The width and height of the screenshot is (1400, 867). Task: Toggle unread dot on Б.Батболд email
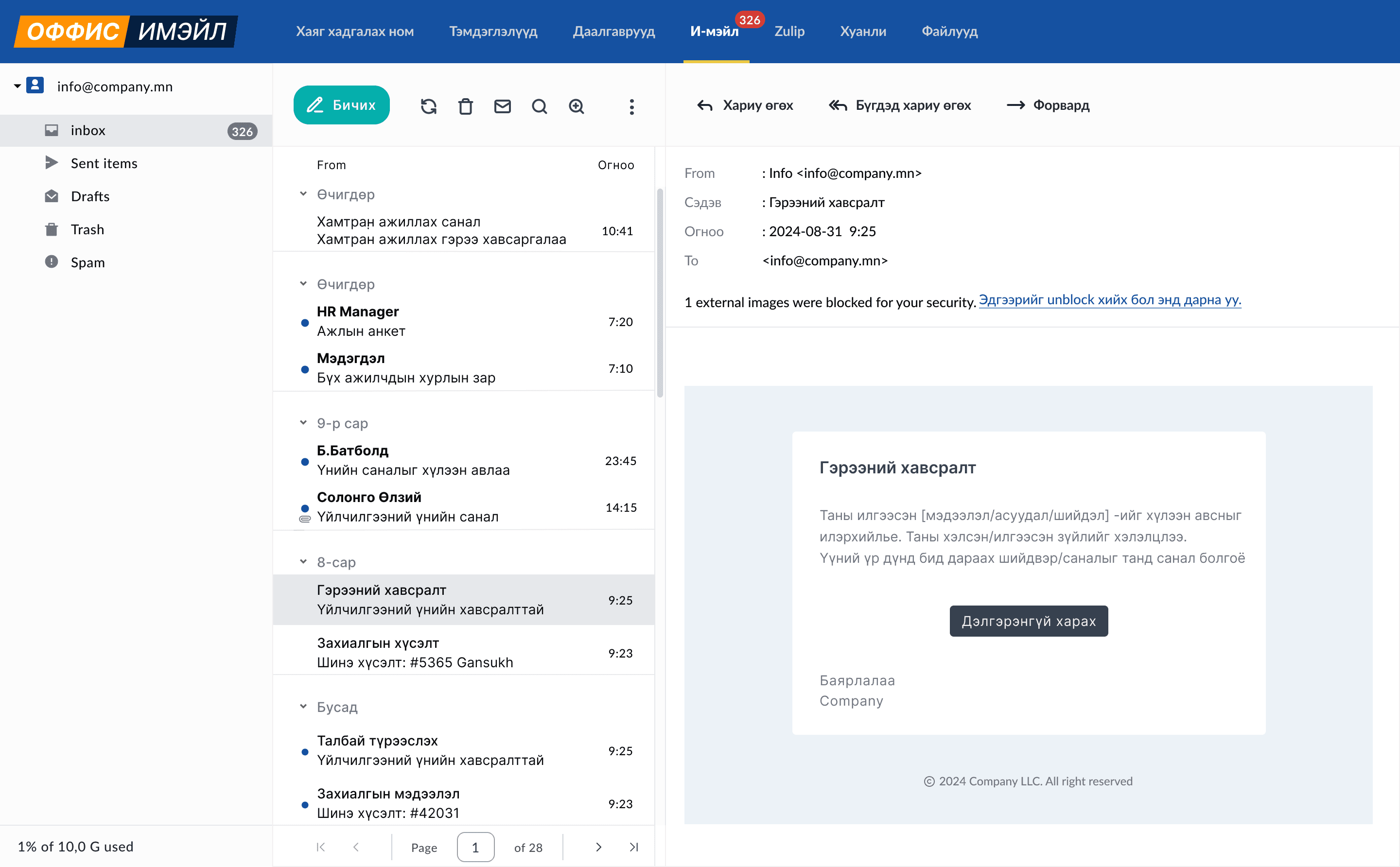pos(305,462)
